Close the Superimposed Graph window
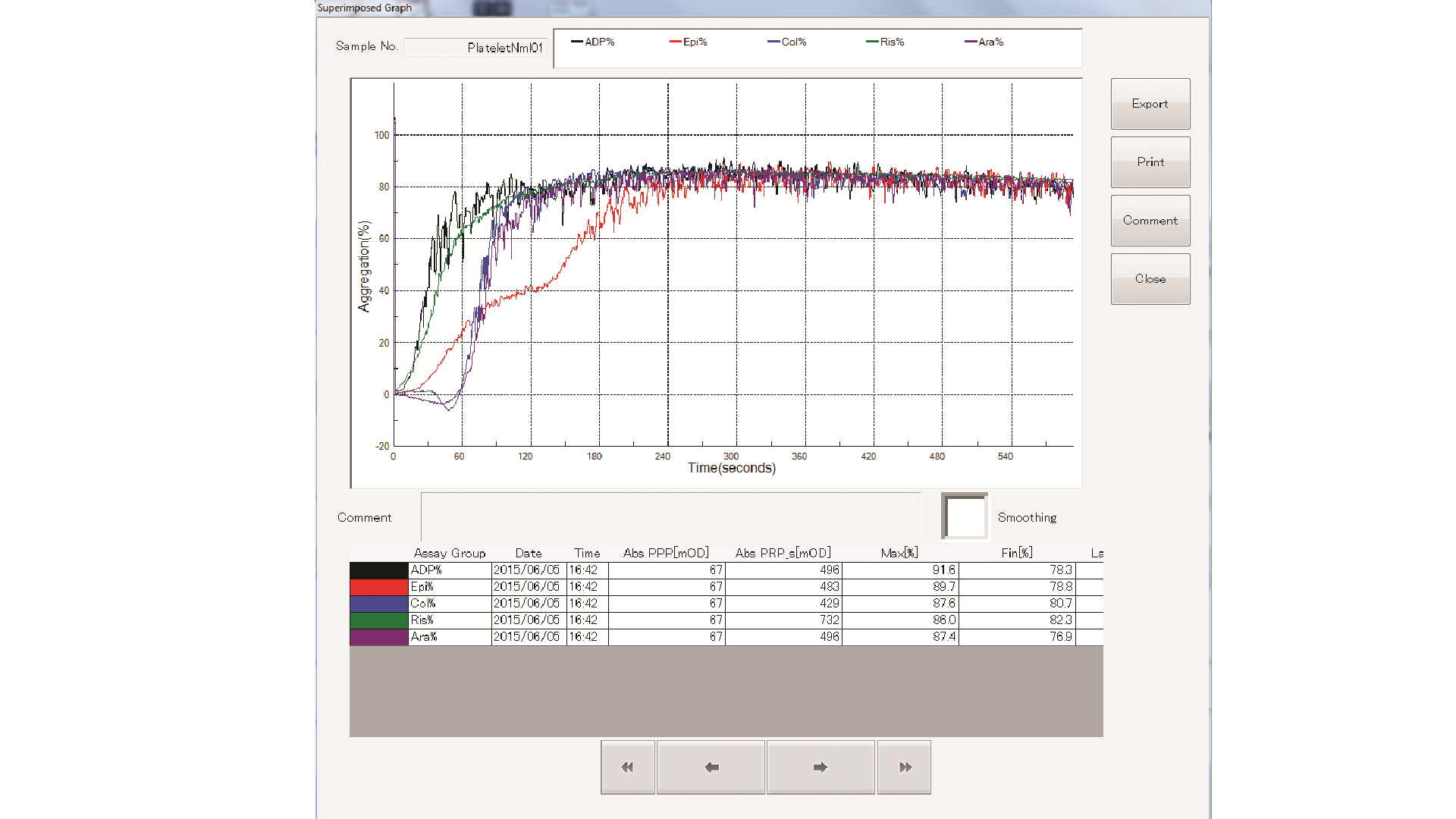 [1150, 279]
